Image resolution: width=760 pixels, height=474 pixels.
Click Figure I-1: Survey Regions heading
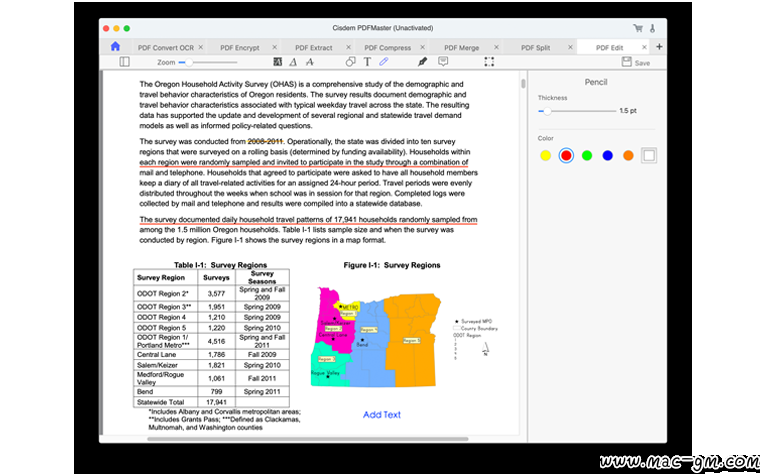coord(392,265)
